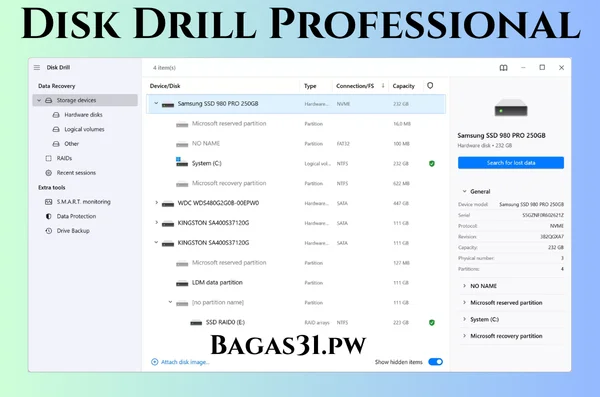This screenshot has width=600, height=397.
Task: Click the Drive Backup clock icon
Action: click(x=49, y=231)
